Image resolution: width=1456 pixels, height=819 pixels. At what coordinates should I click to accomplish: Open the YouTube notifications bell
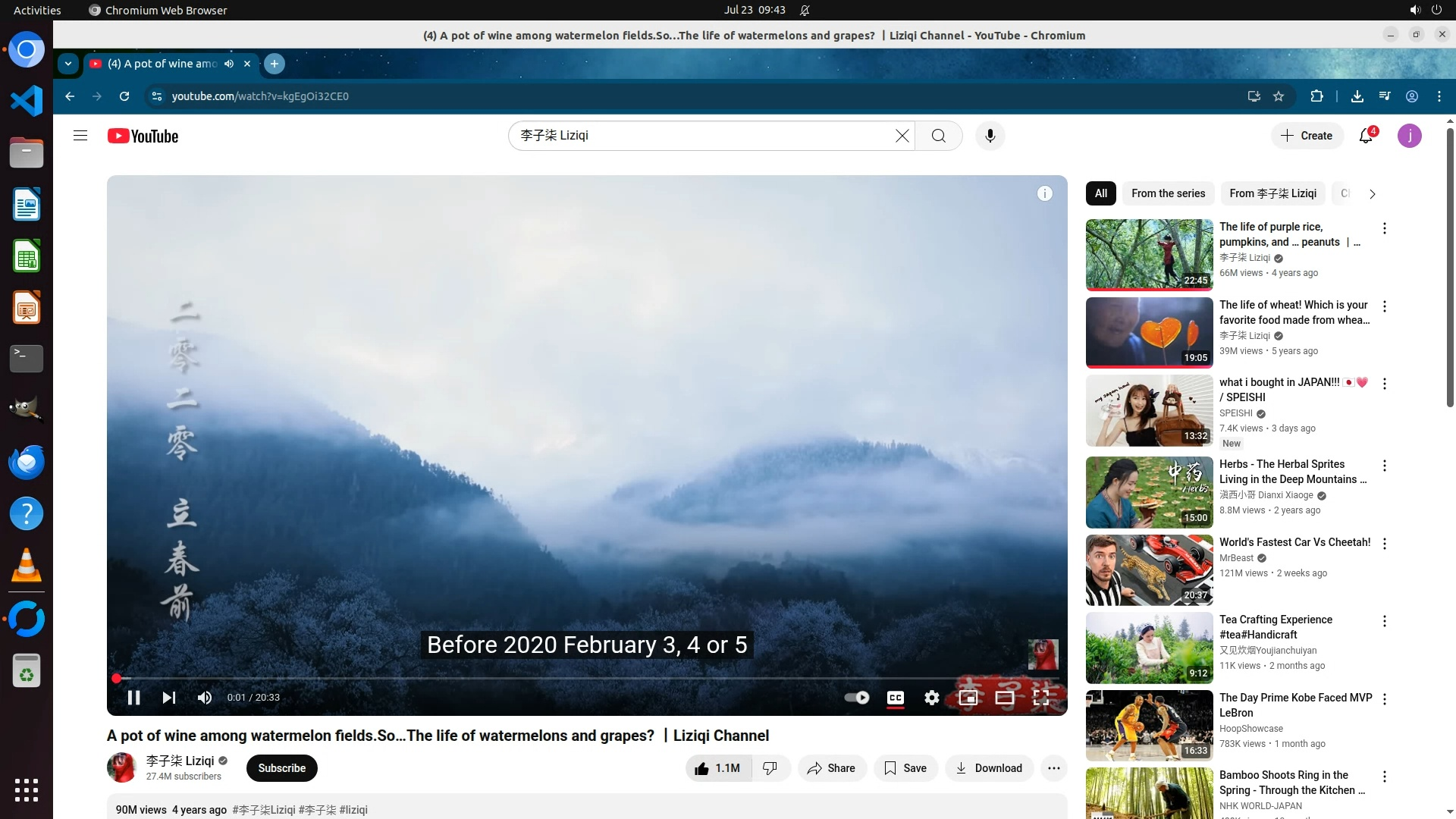tap(1366, 136)
